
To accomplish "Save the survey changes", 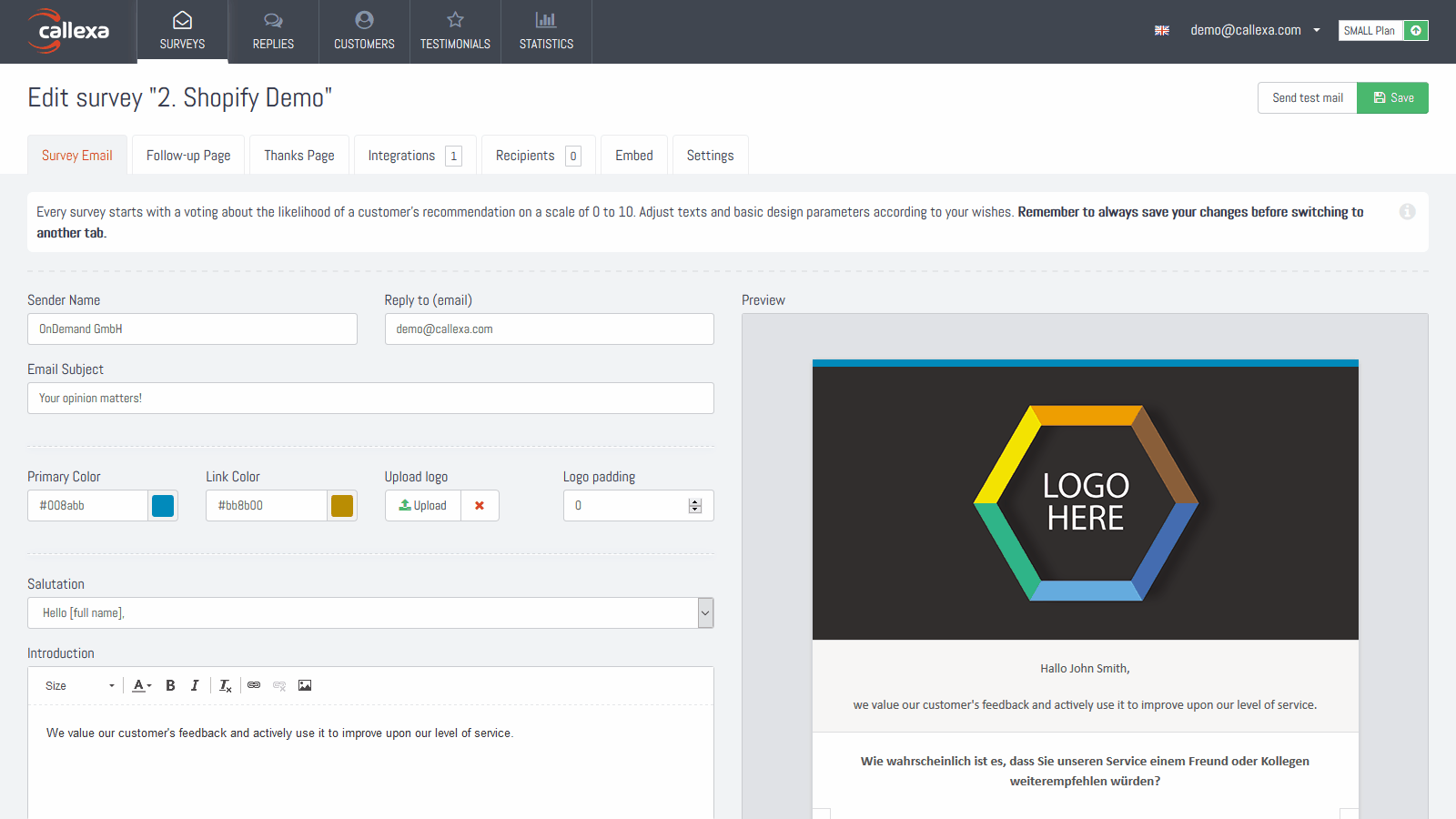I will (1392, 98).
